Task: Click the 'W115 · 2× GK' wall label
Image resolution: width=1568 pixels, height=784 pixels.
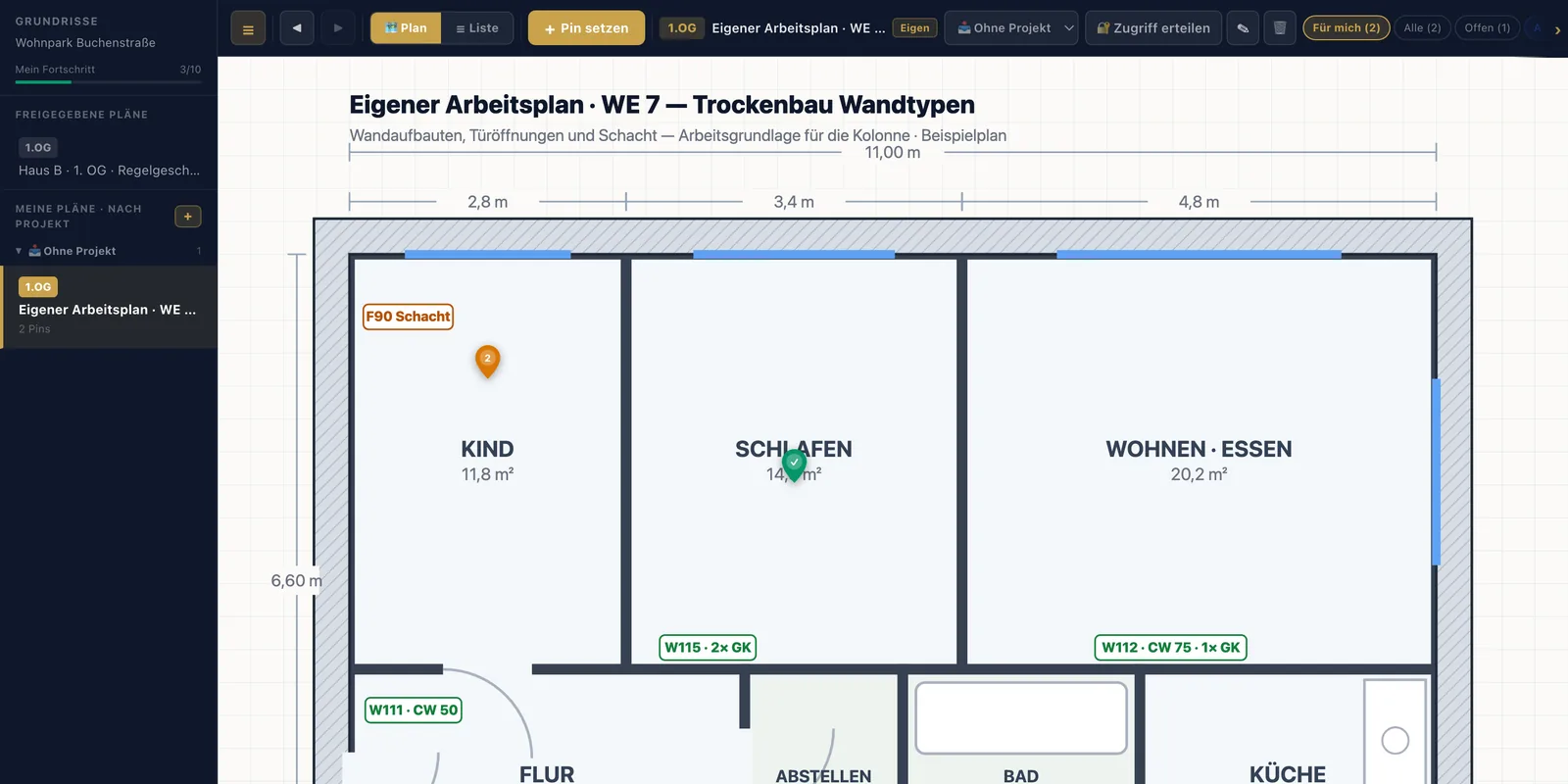Action: tap(708, 648)
